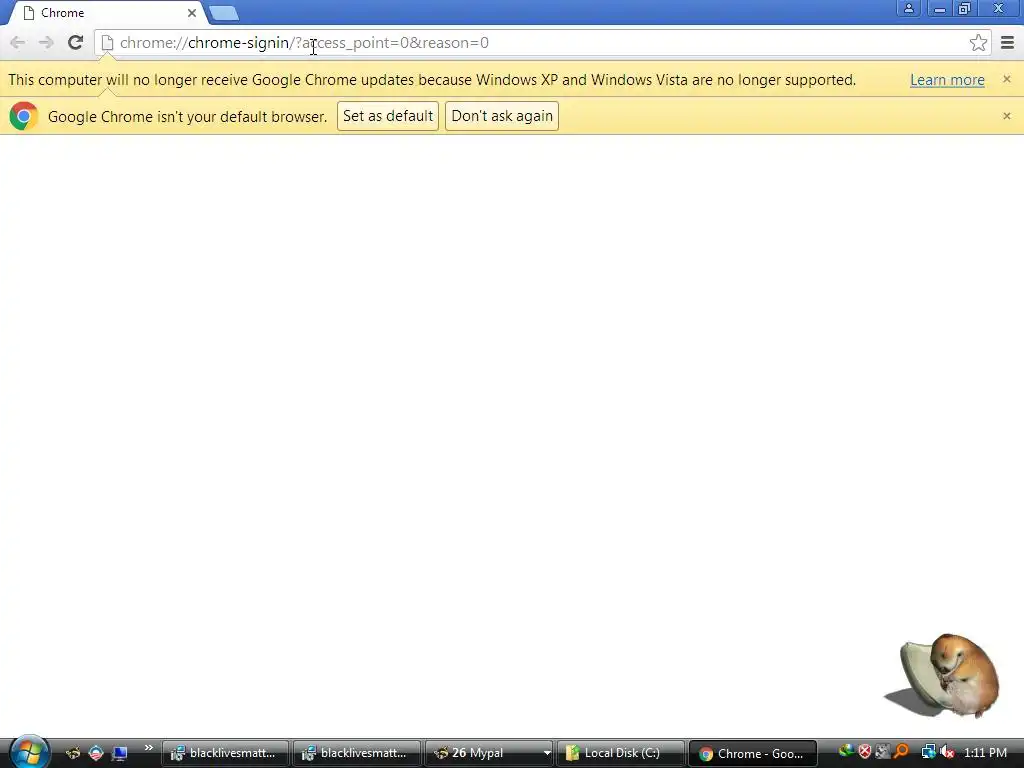Minimize the Chrome window
Viewport: 1024px width, 768px height.
tap(940, 8)
